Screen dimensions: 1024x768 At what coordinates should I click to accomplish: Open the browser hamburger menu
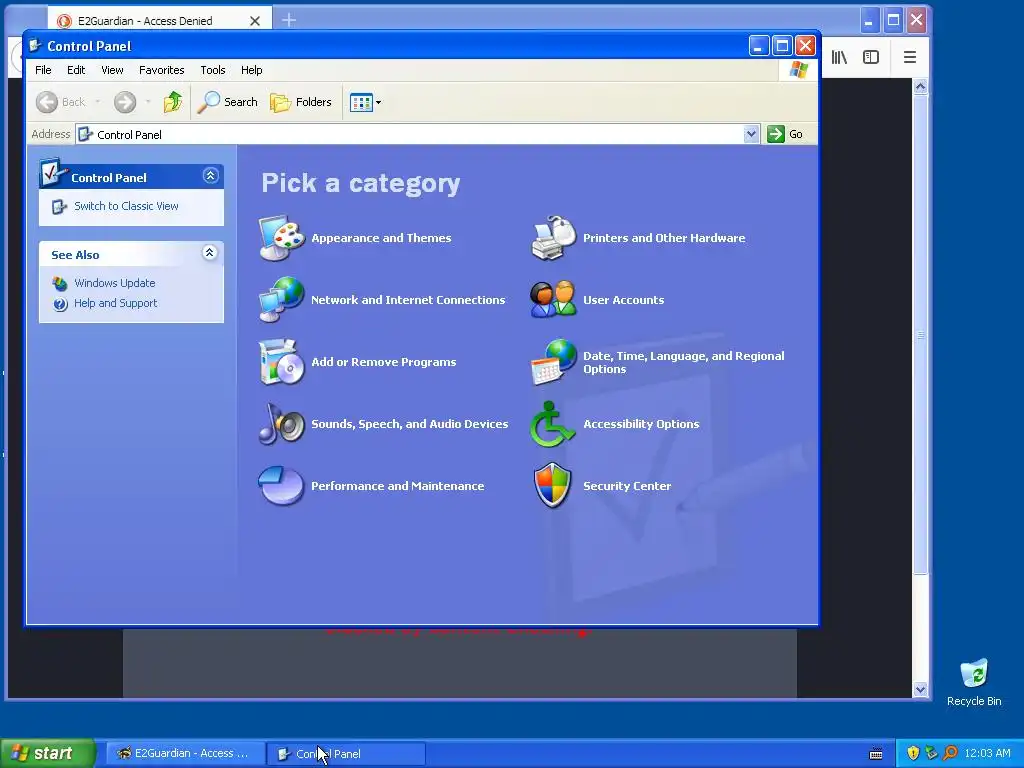coord(910,57)
